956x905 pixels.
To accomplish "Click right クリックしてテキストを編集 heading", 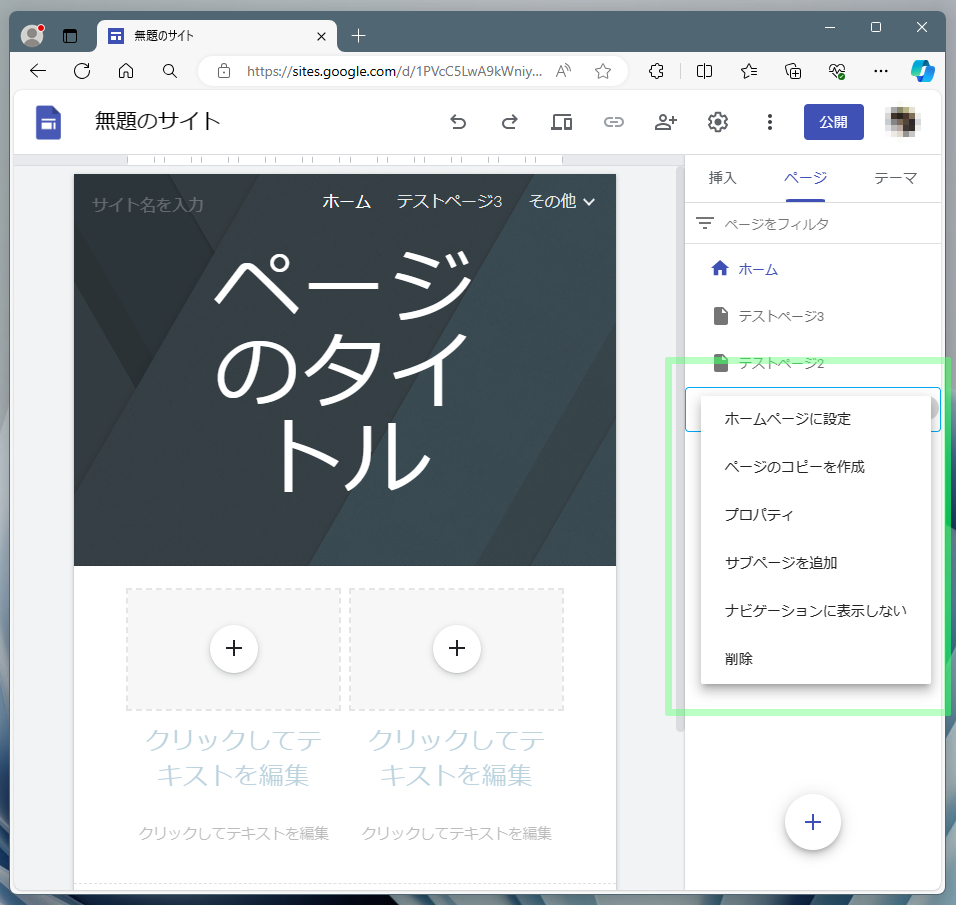I will tap(457, 757).
